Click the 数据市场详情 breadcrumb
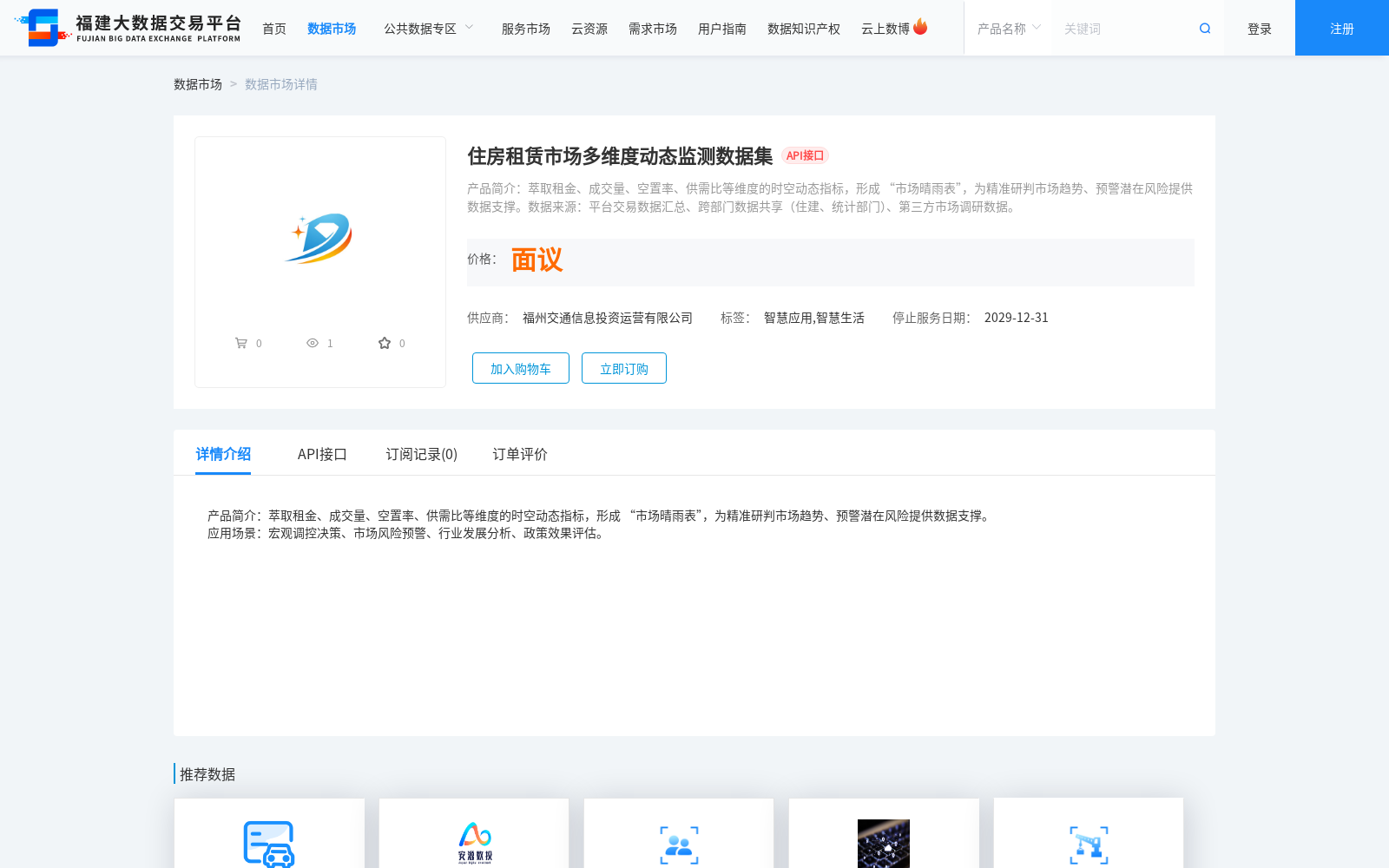The width and height of the screenshot is (1389, 868). click(281, 84)
